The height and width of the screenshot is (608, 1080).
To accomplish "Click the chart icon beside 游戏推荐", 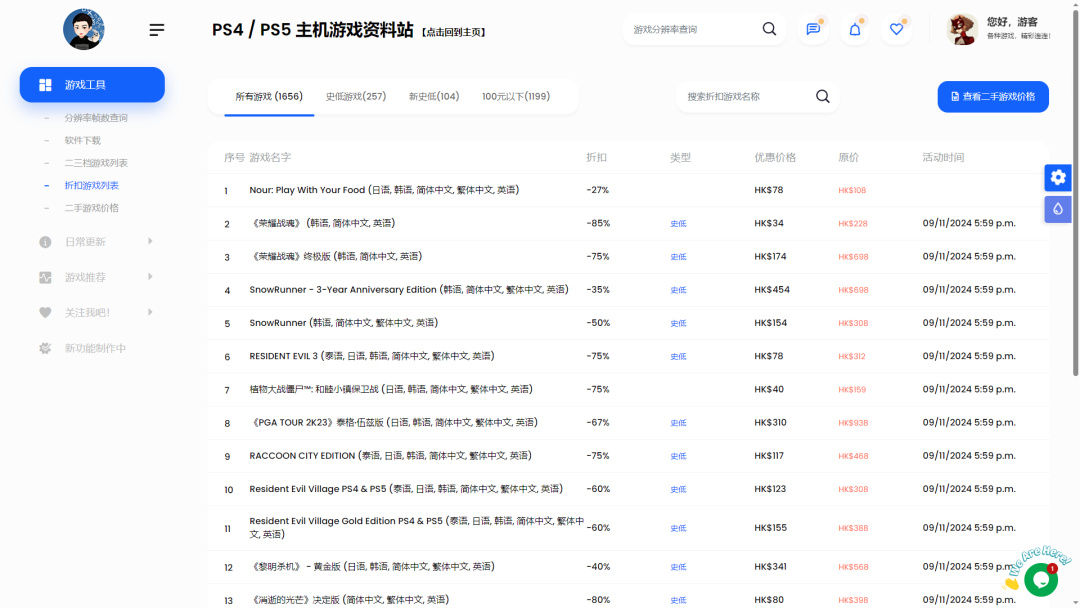I will 45,277.
